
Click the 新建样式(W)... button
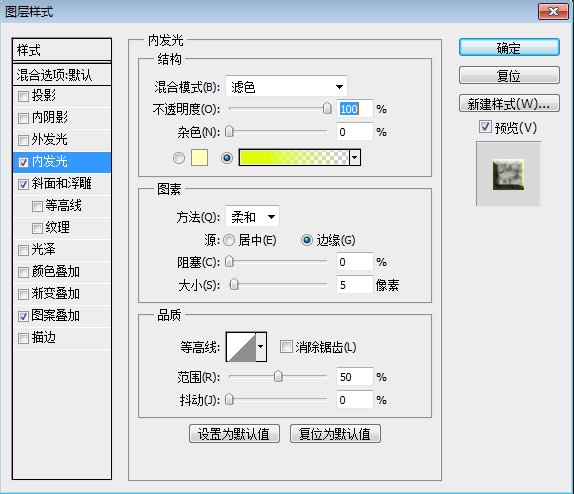(x=509, y=104)
